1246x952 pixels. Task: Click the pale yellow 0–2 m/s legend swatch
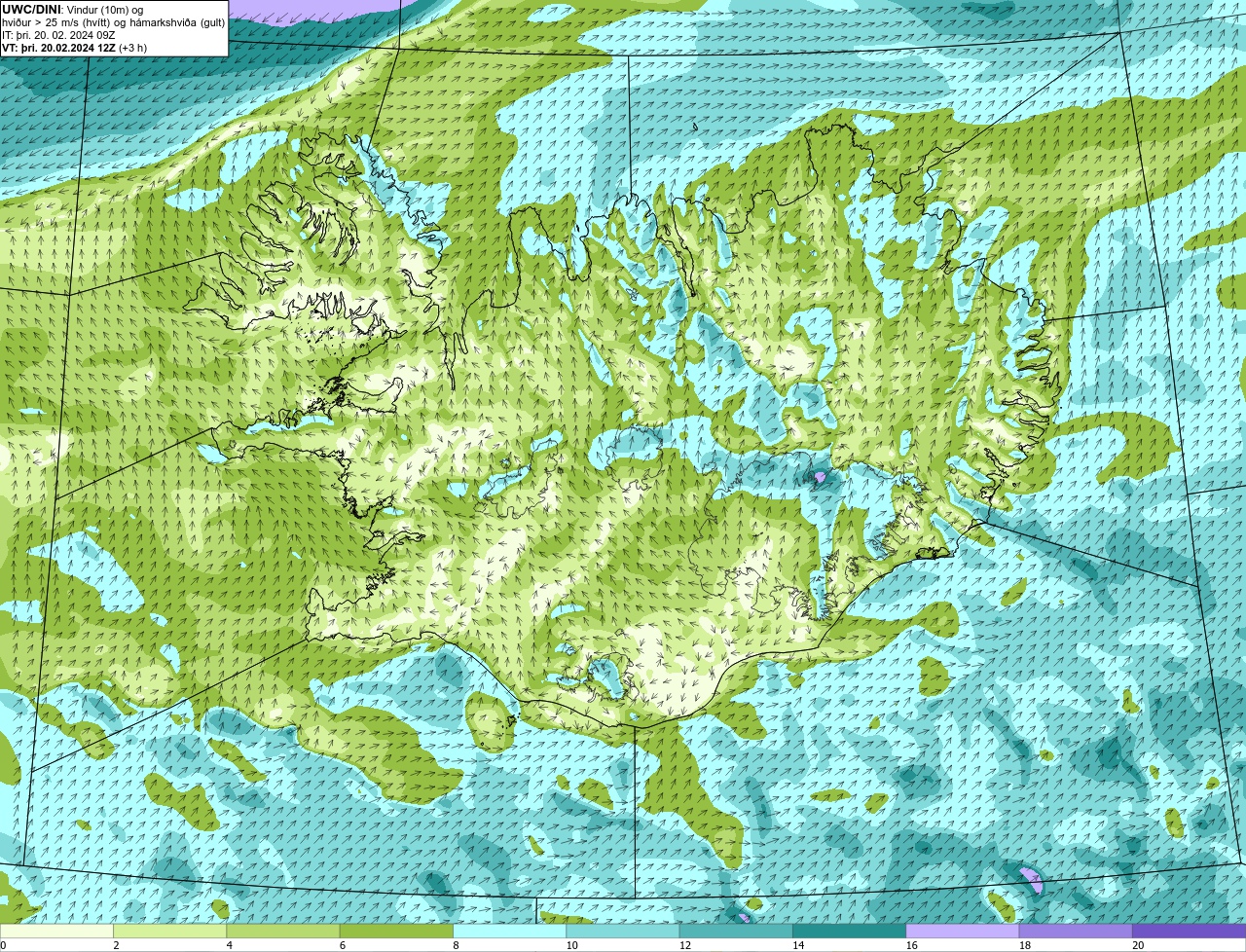point(56,931)
